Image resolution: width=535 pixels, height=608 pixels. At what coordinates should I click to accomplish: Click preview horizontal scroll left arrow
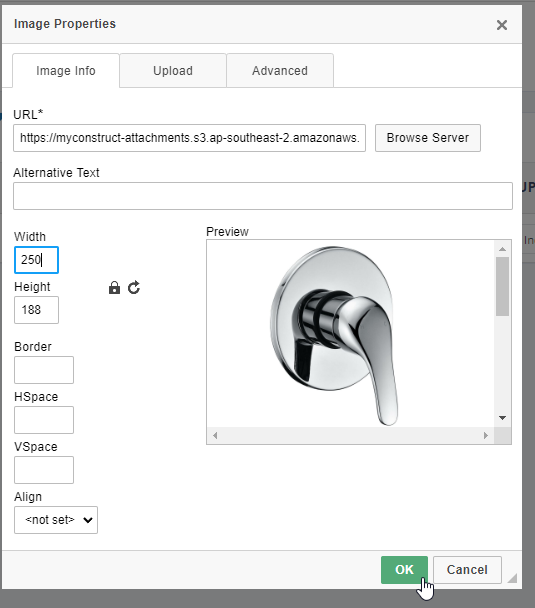pos(215,435)
